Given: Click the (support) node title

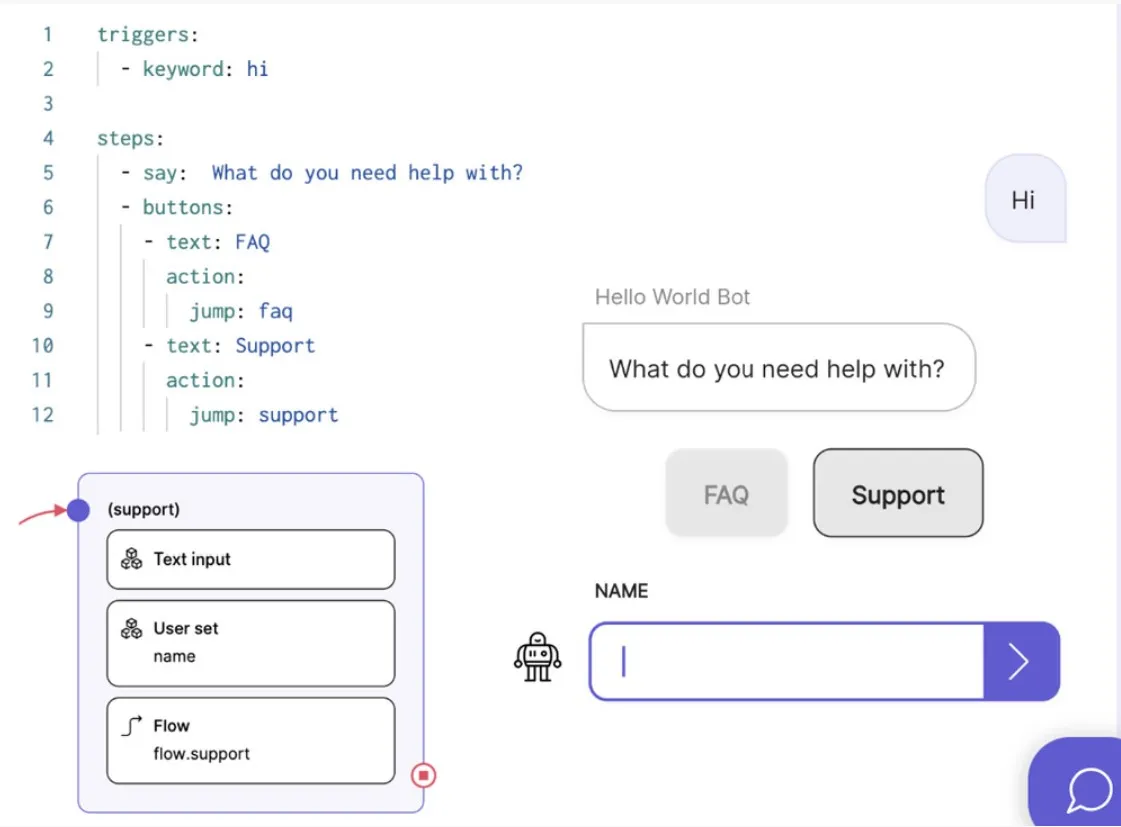Looking at the screenshot, I should pos(144,509).
